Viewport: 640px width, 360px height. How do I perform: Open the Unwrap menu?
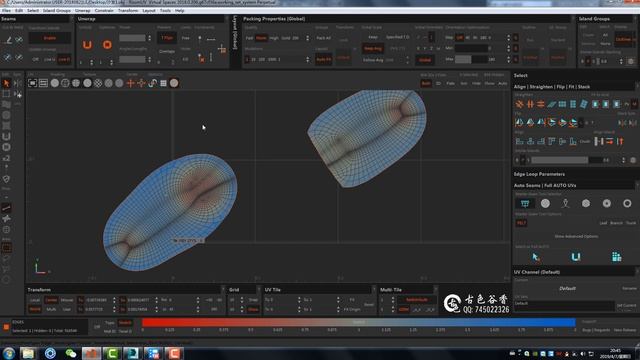point(82,11)
